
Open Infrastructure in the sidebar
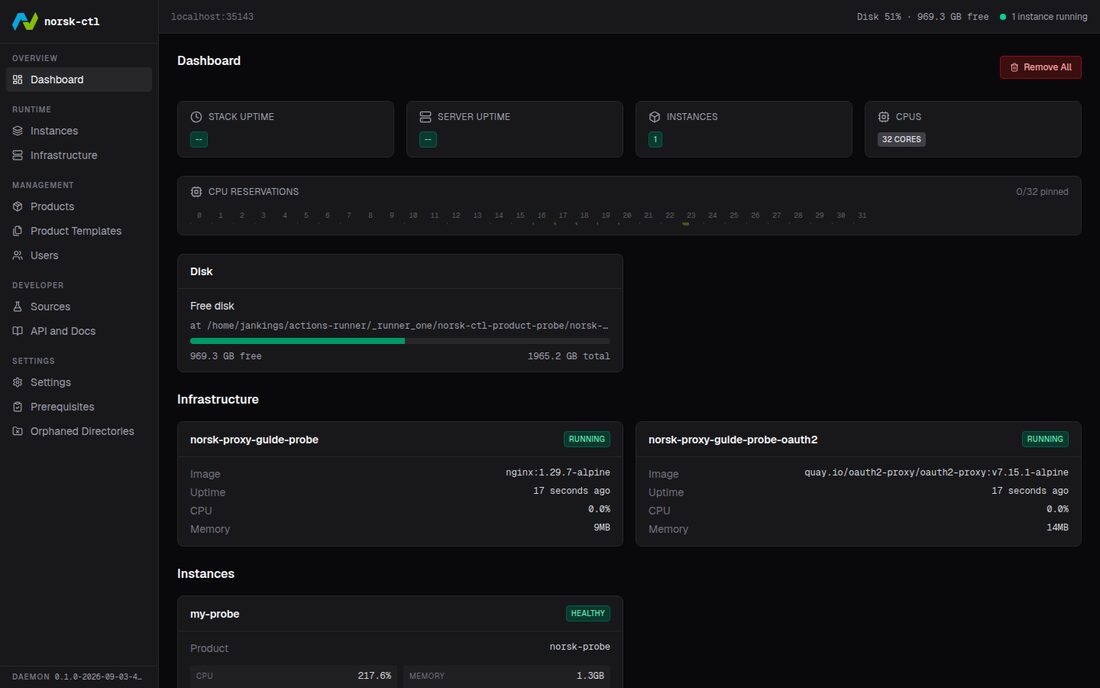(79, 156)
